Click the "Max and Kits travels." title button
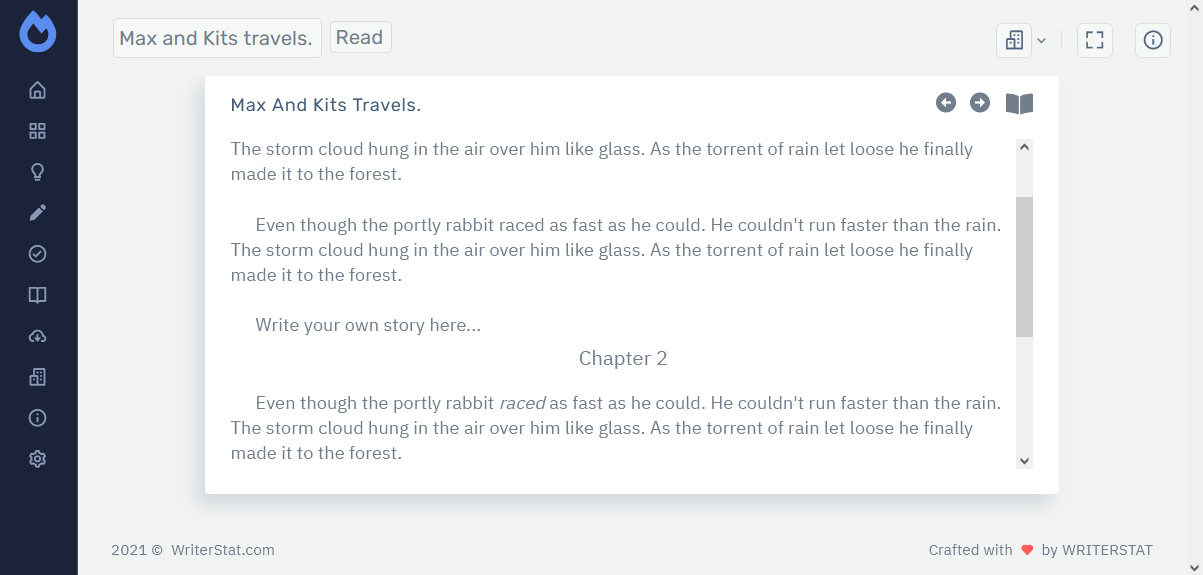Image resolution: width=1203 pixels, height=575 pixels. tap(217, 39)
